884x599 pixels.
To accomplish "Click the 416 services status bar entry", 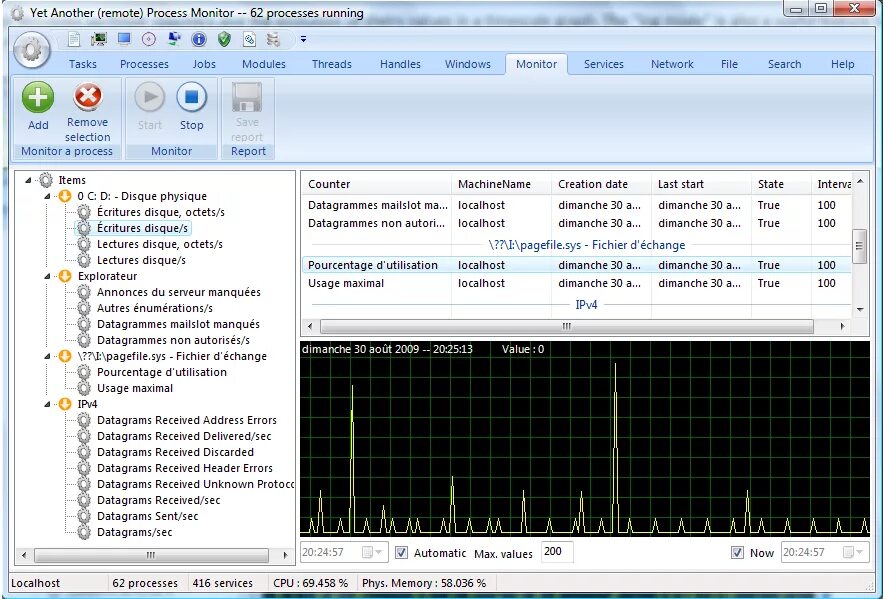I will [x=223, y=583].
